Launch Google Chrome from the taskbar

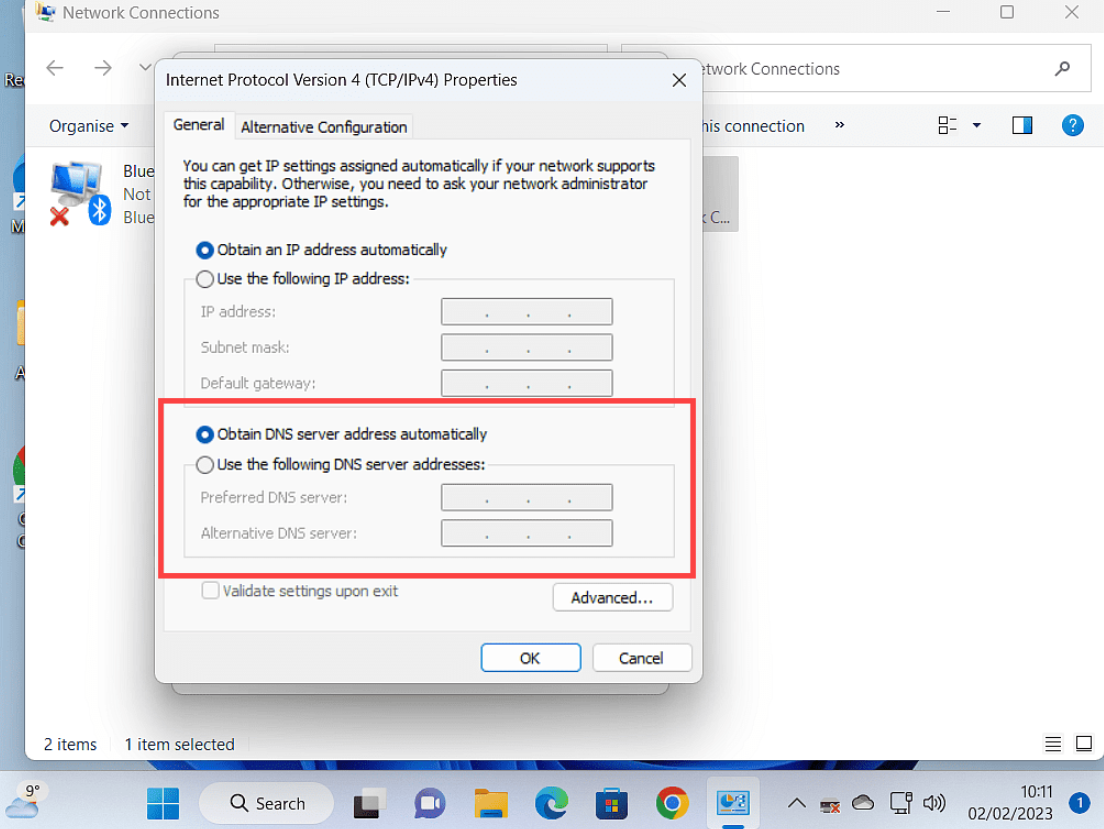[x=672, y=803]
